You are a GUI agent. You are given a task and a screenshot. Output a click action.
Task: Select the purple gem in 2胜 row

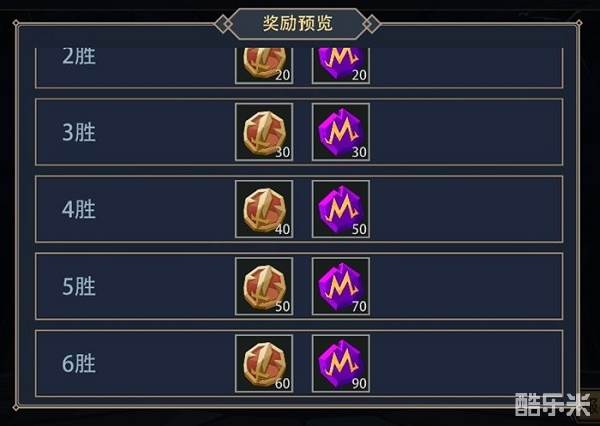[x=341, y=66]
